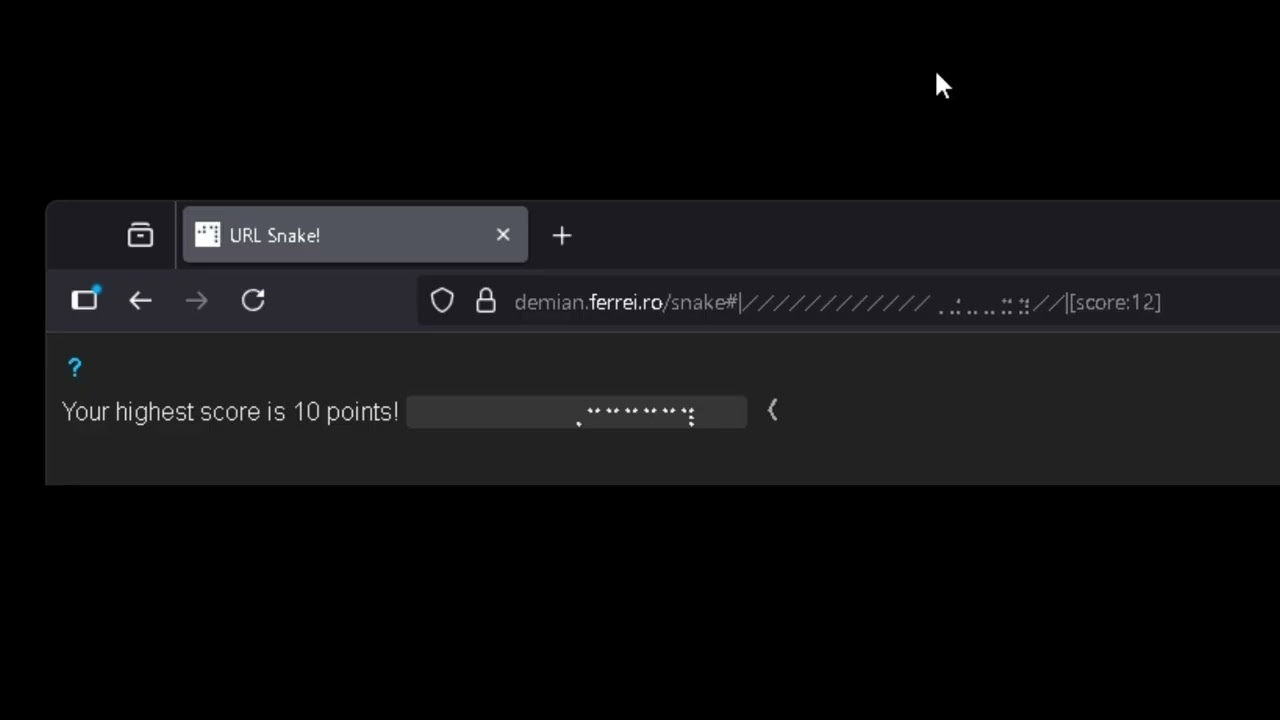Screen dimensions: 1280x720
Task: Click the URL Snake tab favicon
Action: coord(207,235)
